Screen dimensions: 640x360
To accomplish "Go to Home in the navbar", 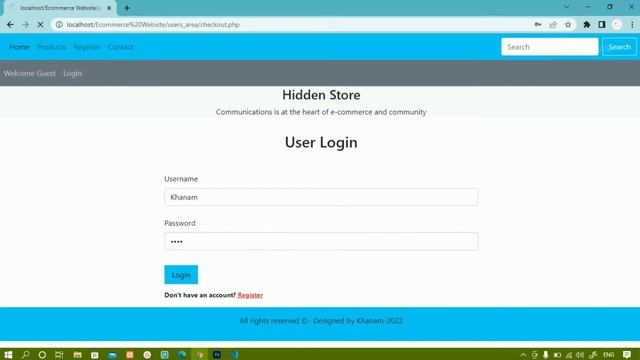I will click(x=19, y=47).
